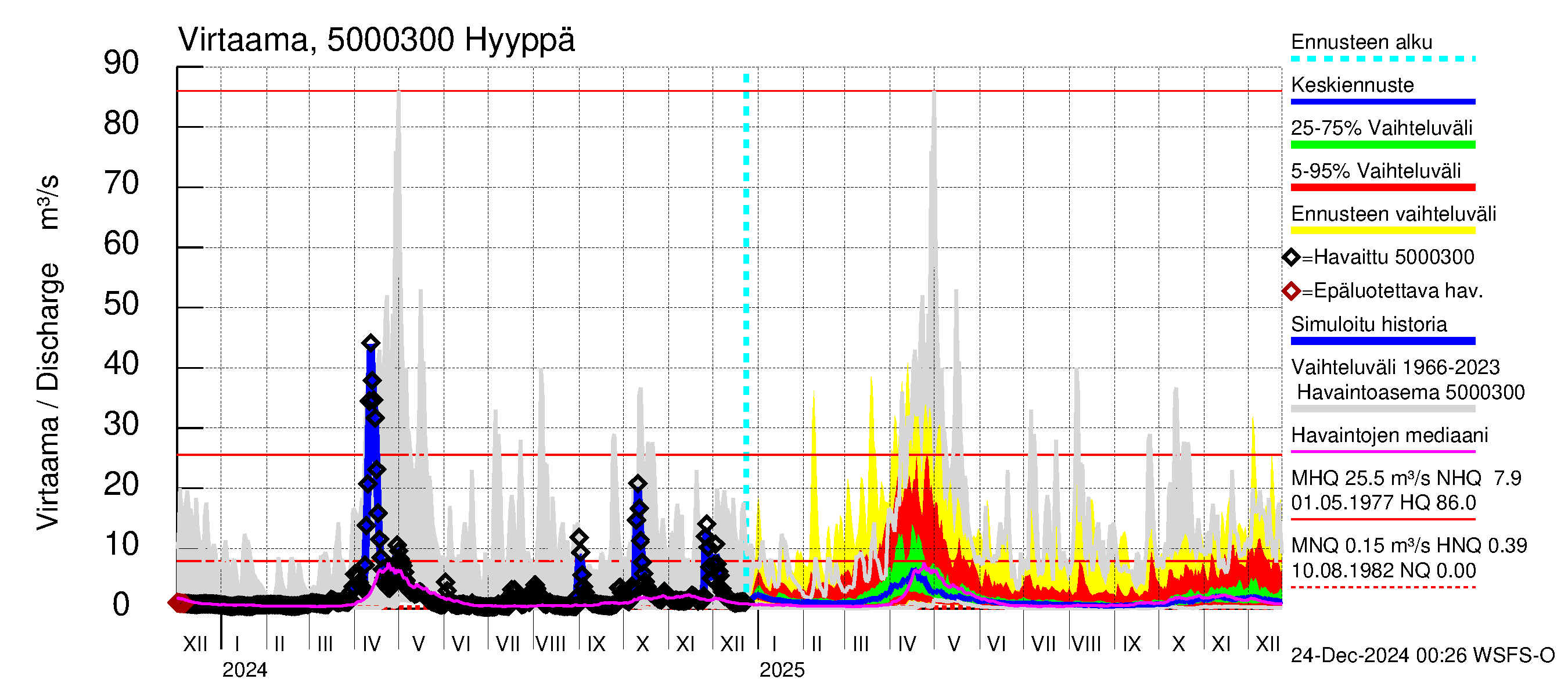Click the '5-95% Vaihteluväli' legend label

click(x=1376, y=171)
